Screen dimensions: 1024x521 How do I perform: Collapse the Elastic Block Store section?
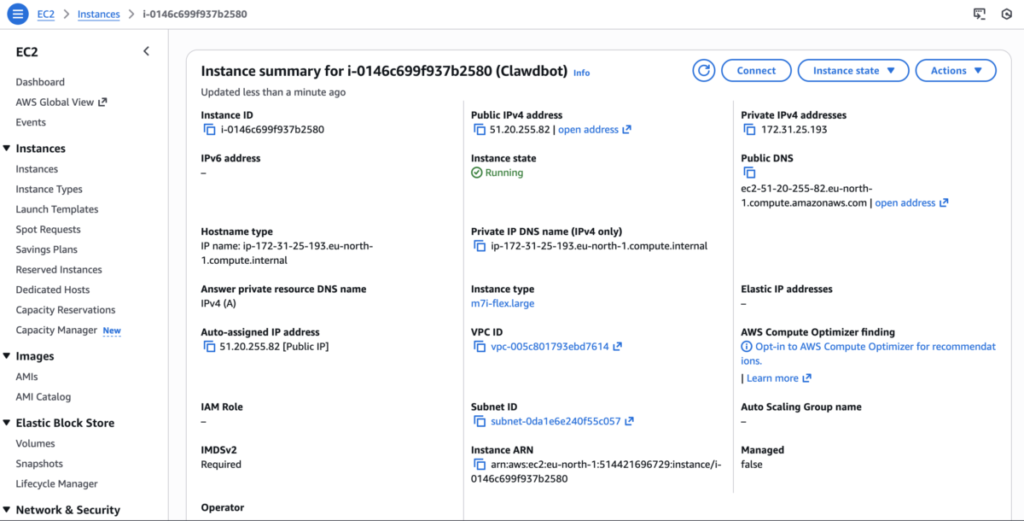pyautogui.click(x=7, y=423)
